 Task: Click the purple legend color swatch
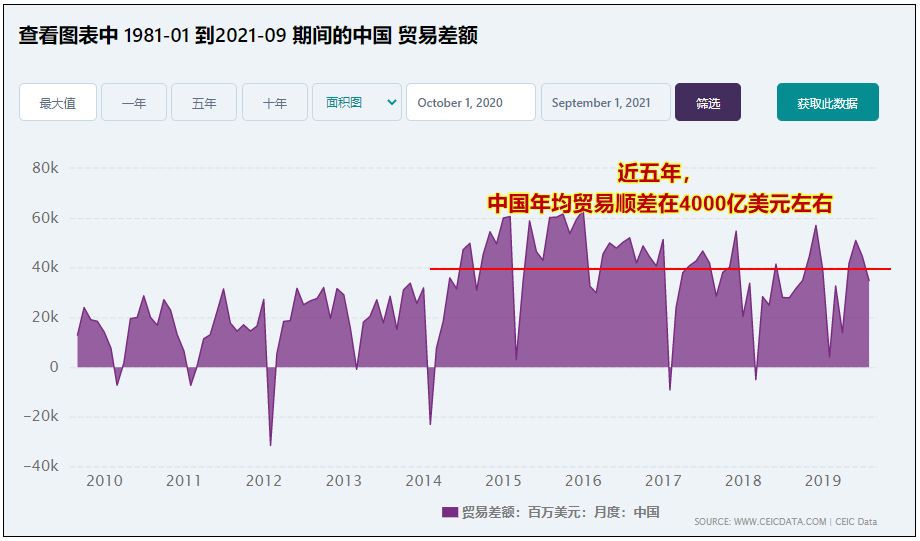[x=449, y=512]
